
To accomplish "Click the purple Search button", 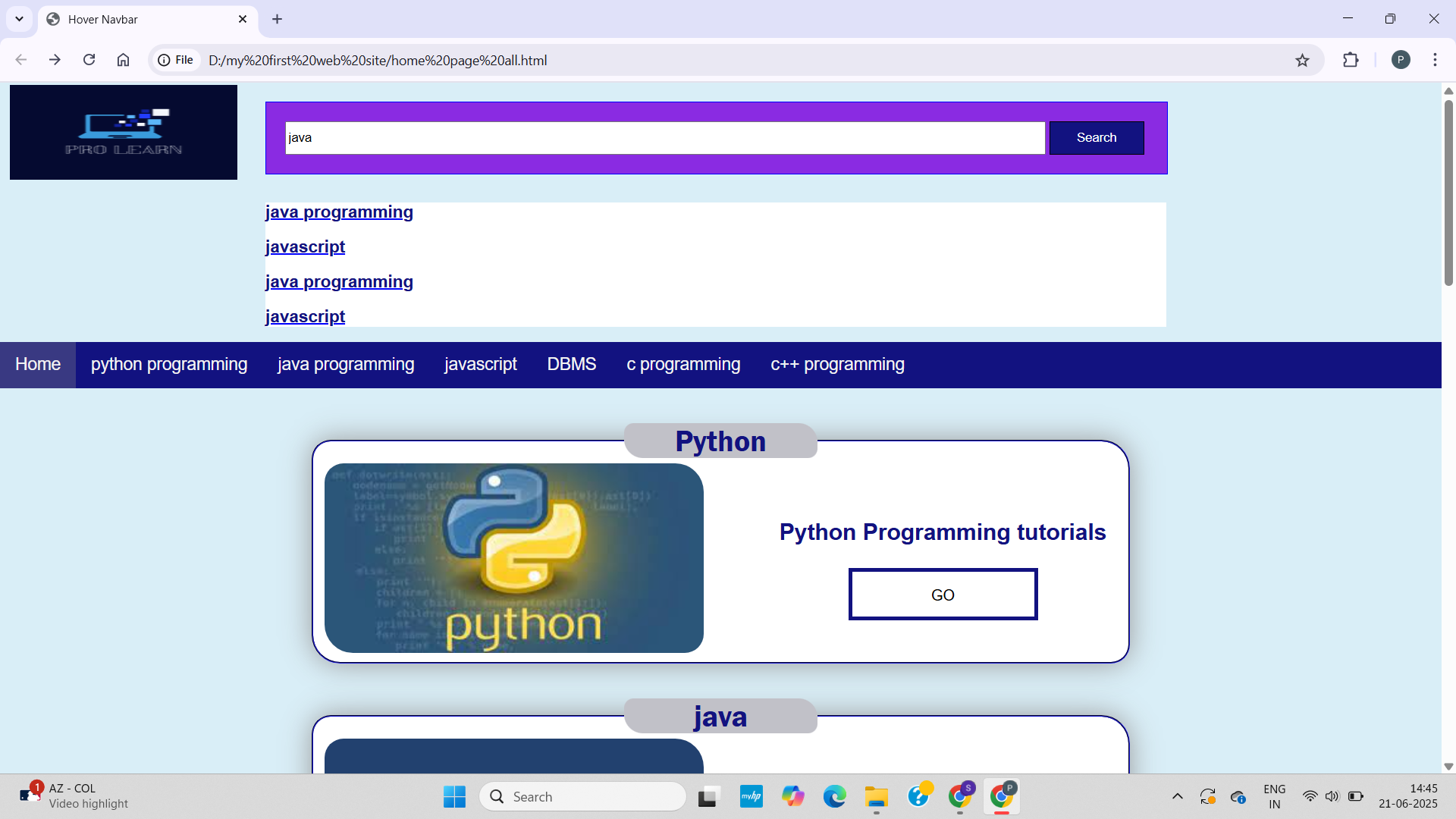I will point(1097,138).
